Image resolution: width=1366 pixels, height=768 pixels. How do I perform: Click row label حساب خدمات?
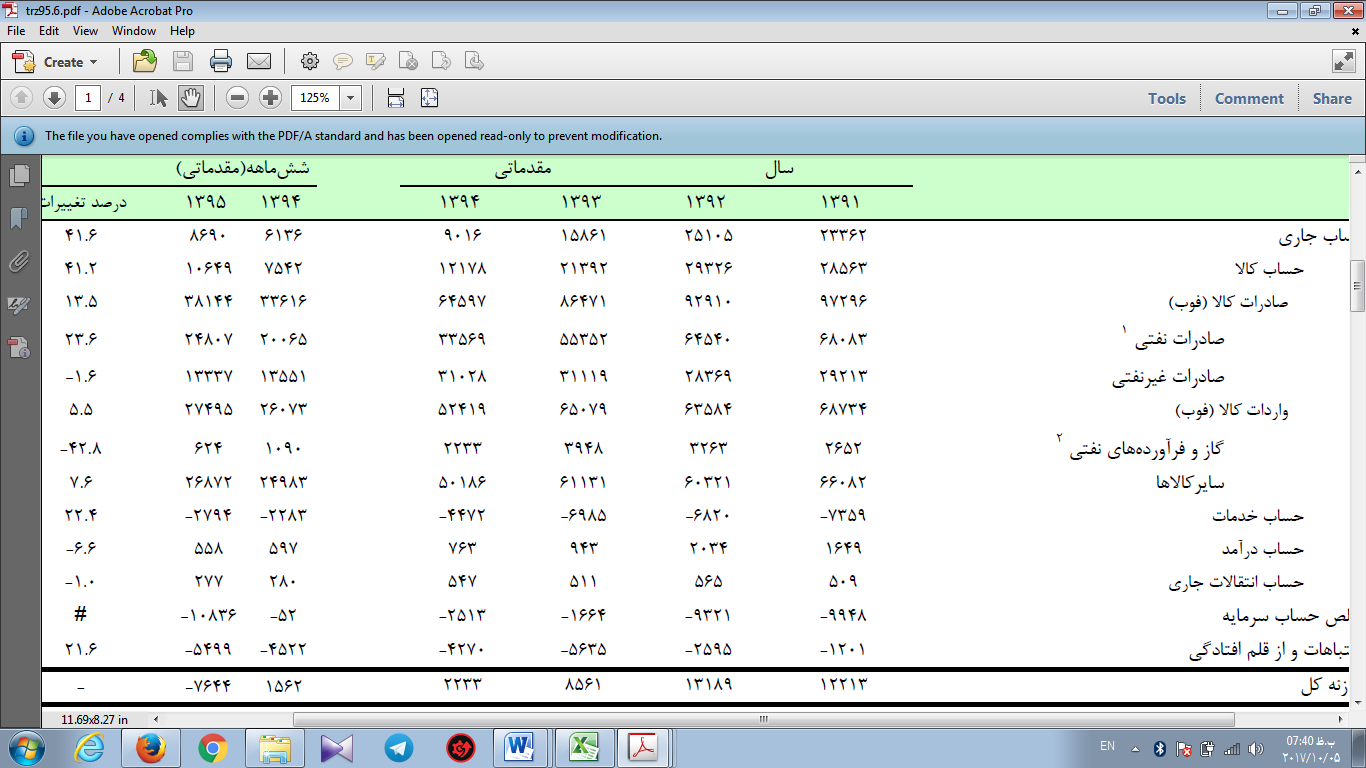1258,515
